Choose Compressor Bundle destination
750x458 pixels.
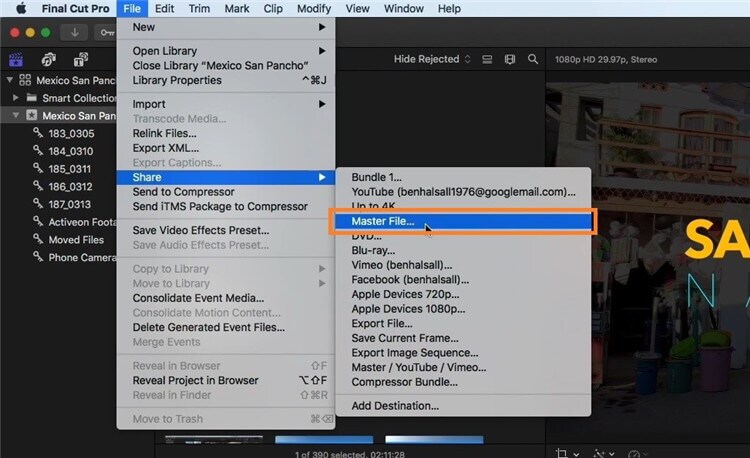(463, 382)
